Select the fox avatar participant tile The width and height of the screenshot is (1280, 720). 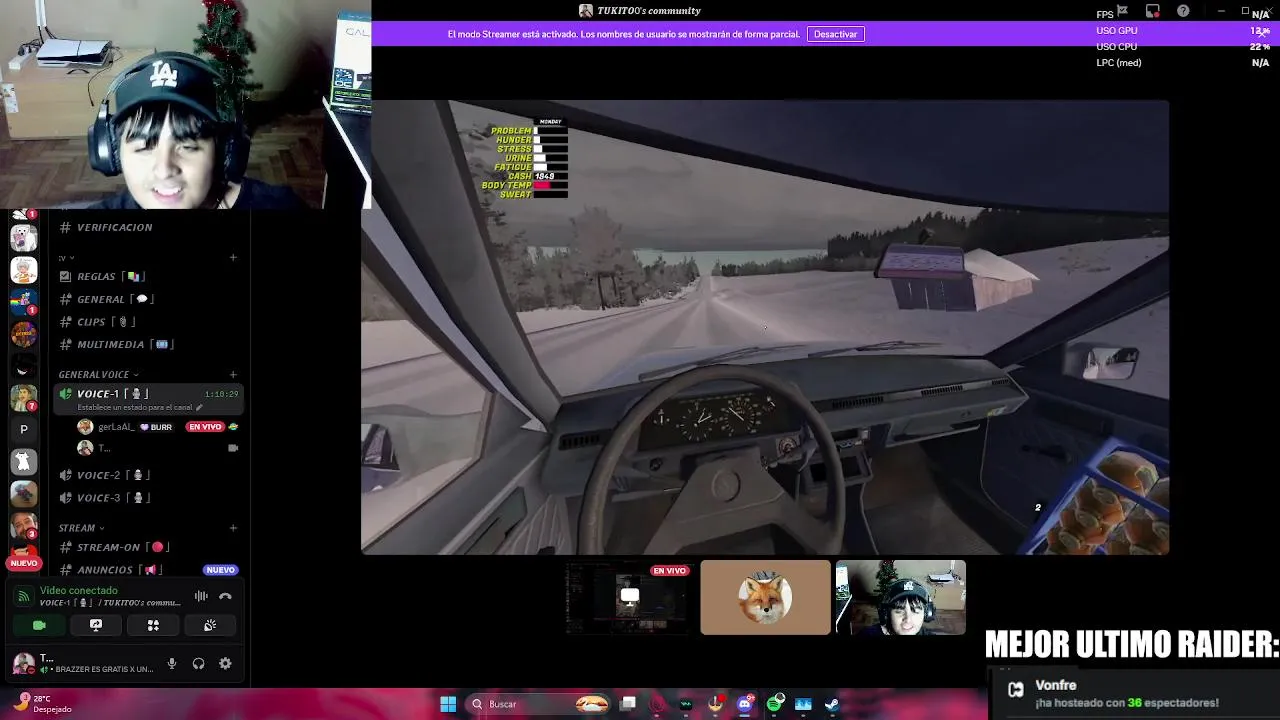point(765,597)
